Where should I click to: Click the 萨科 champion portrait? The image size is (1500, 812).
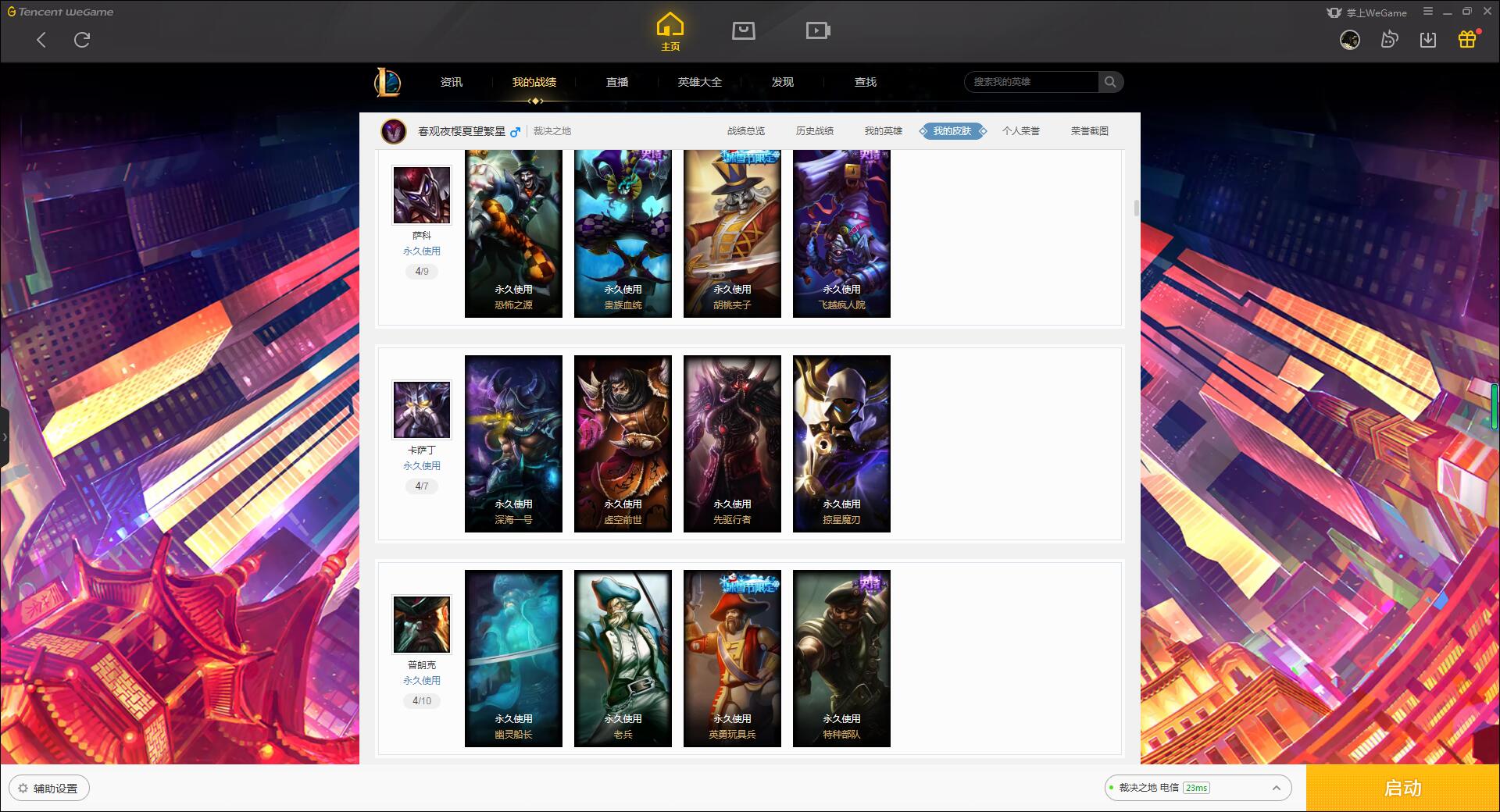point(422,195)
